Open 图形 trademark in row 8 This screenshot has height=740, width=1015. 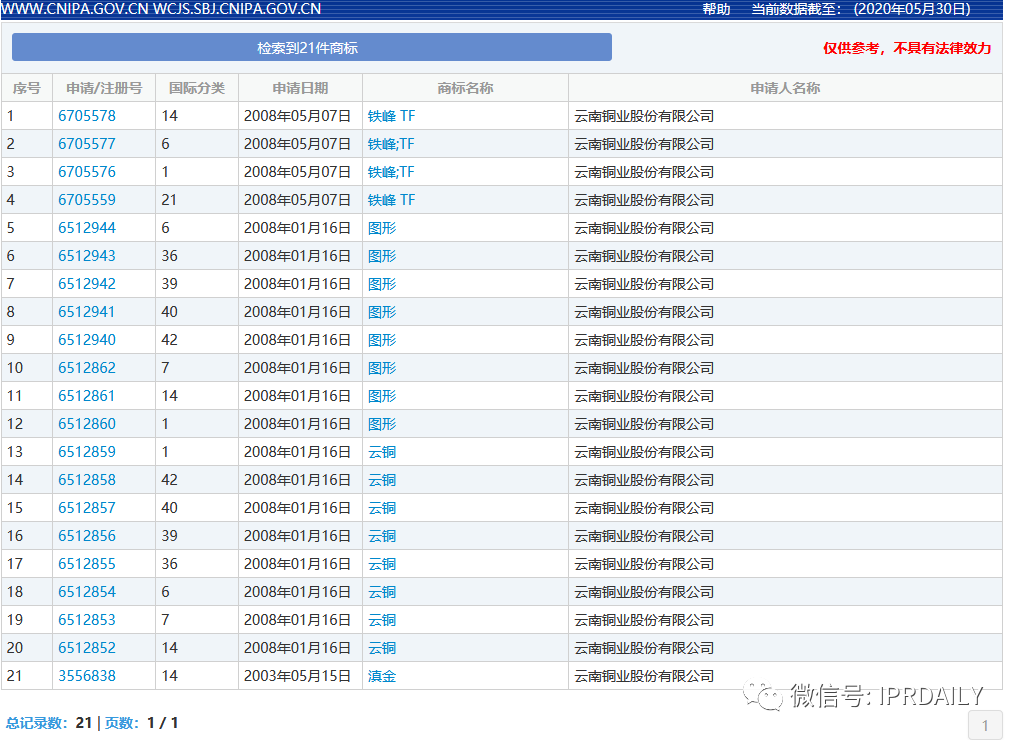382,311
